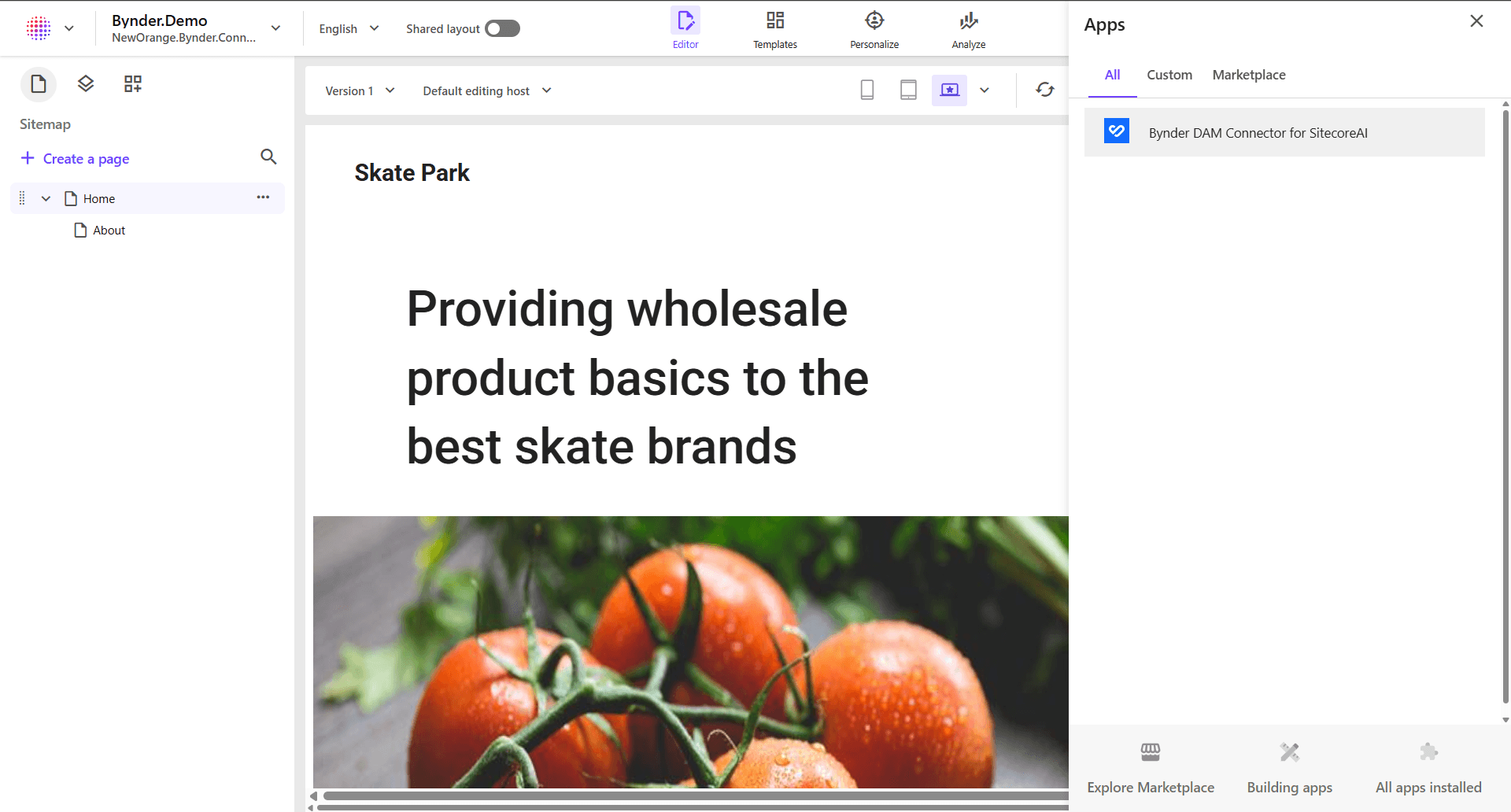Viewport: 1511px width, 812px height.
Task: Switch to tablet device preview
Action: coord(908,90)
